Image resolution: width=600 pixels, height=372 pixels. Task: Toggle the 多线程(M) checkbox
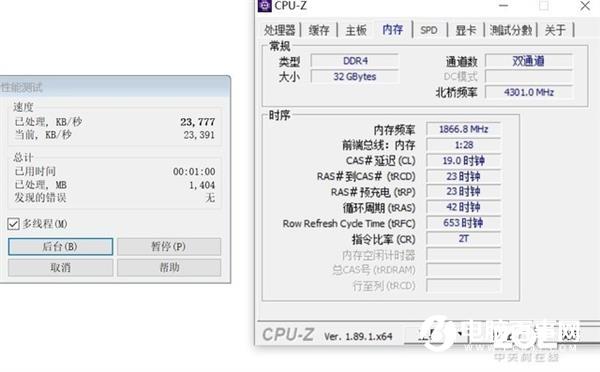(13, 224)
